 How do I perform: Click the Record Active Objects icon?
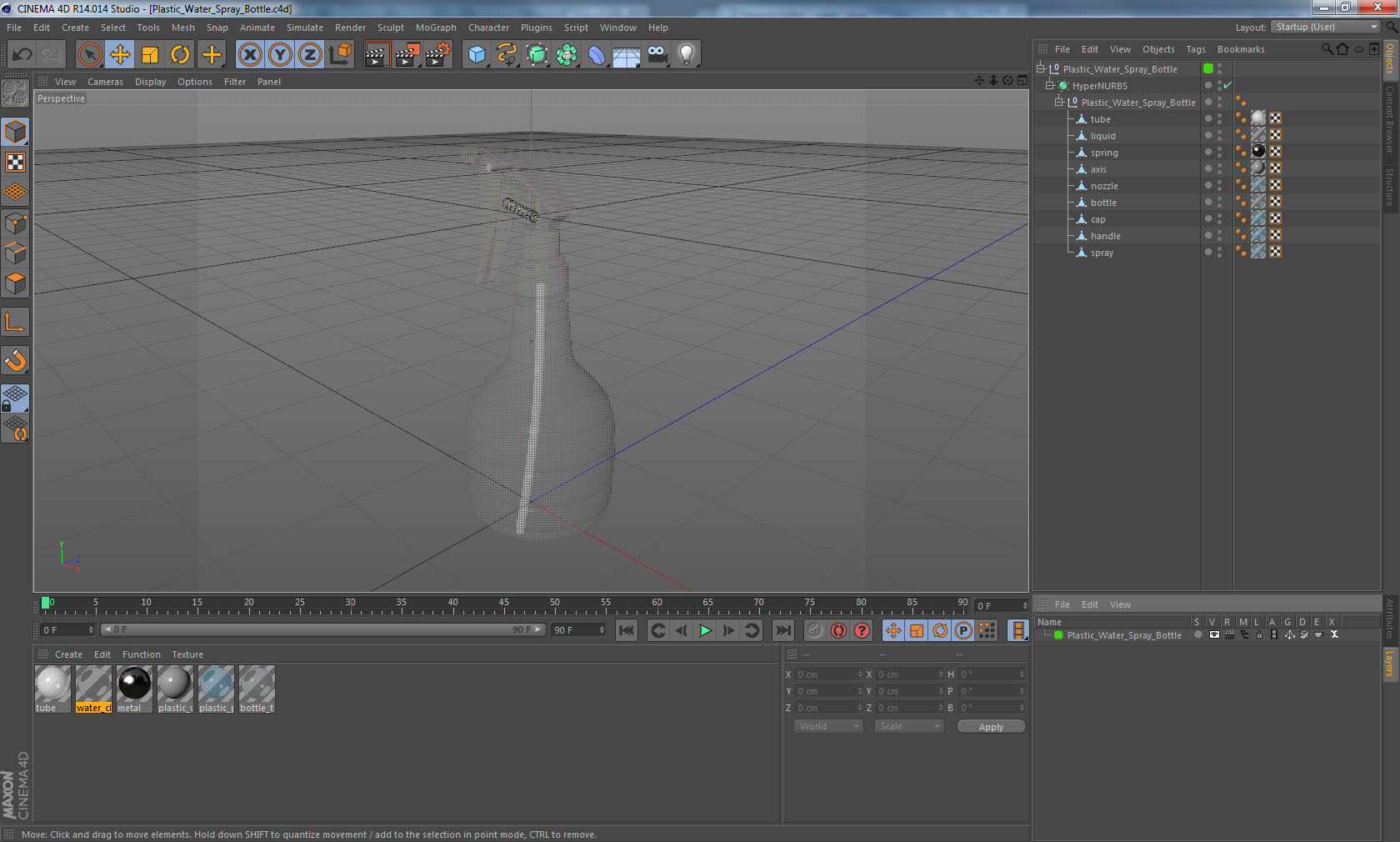[x=815, y=630]
